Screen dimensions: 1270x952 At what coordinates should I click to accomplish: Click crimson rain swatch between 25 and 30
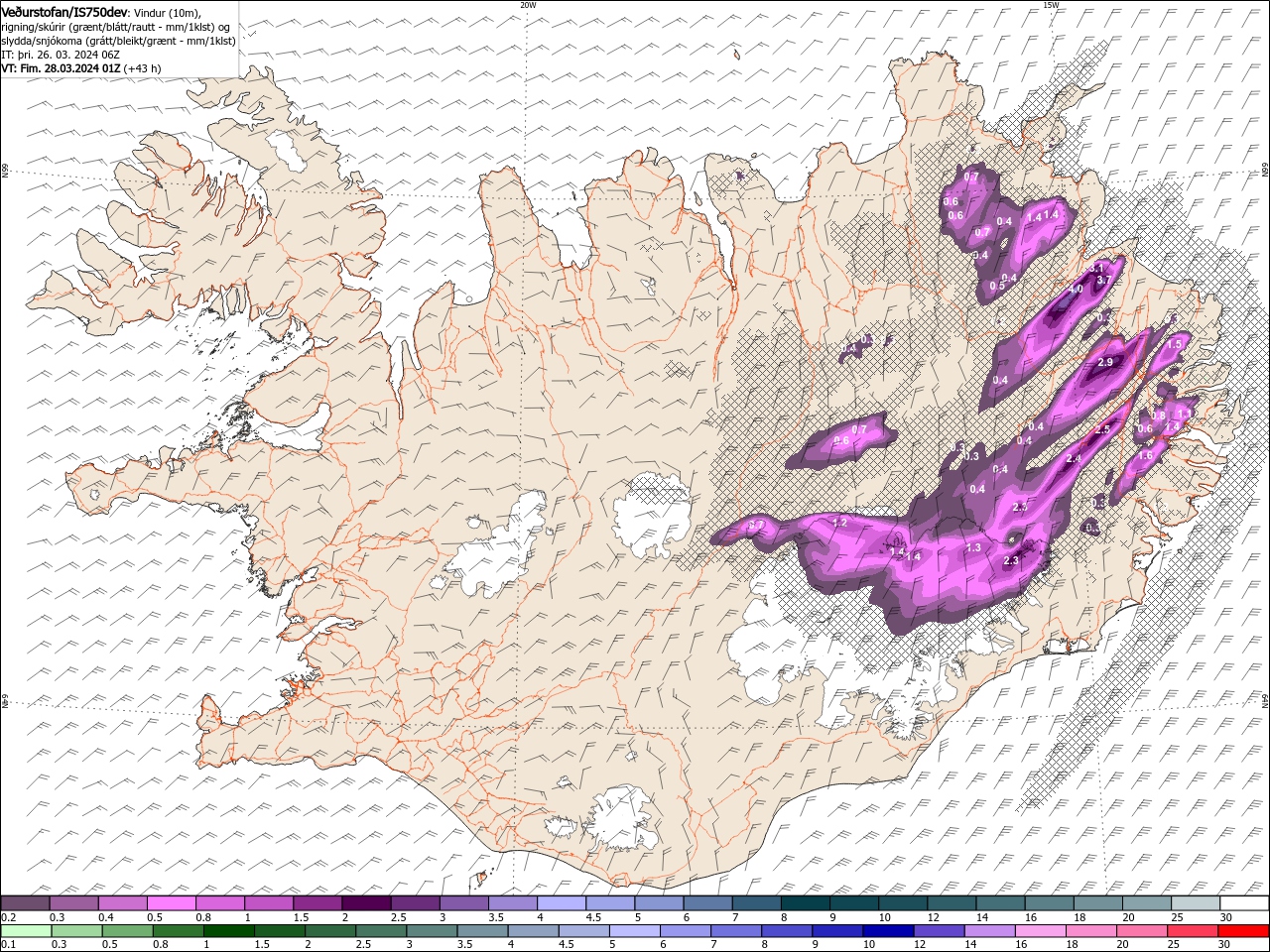click(x=1193, y=931)
